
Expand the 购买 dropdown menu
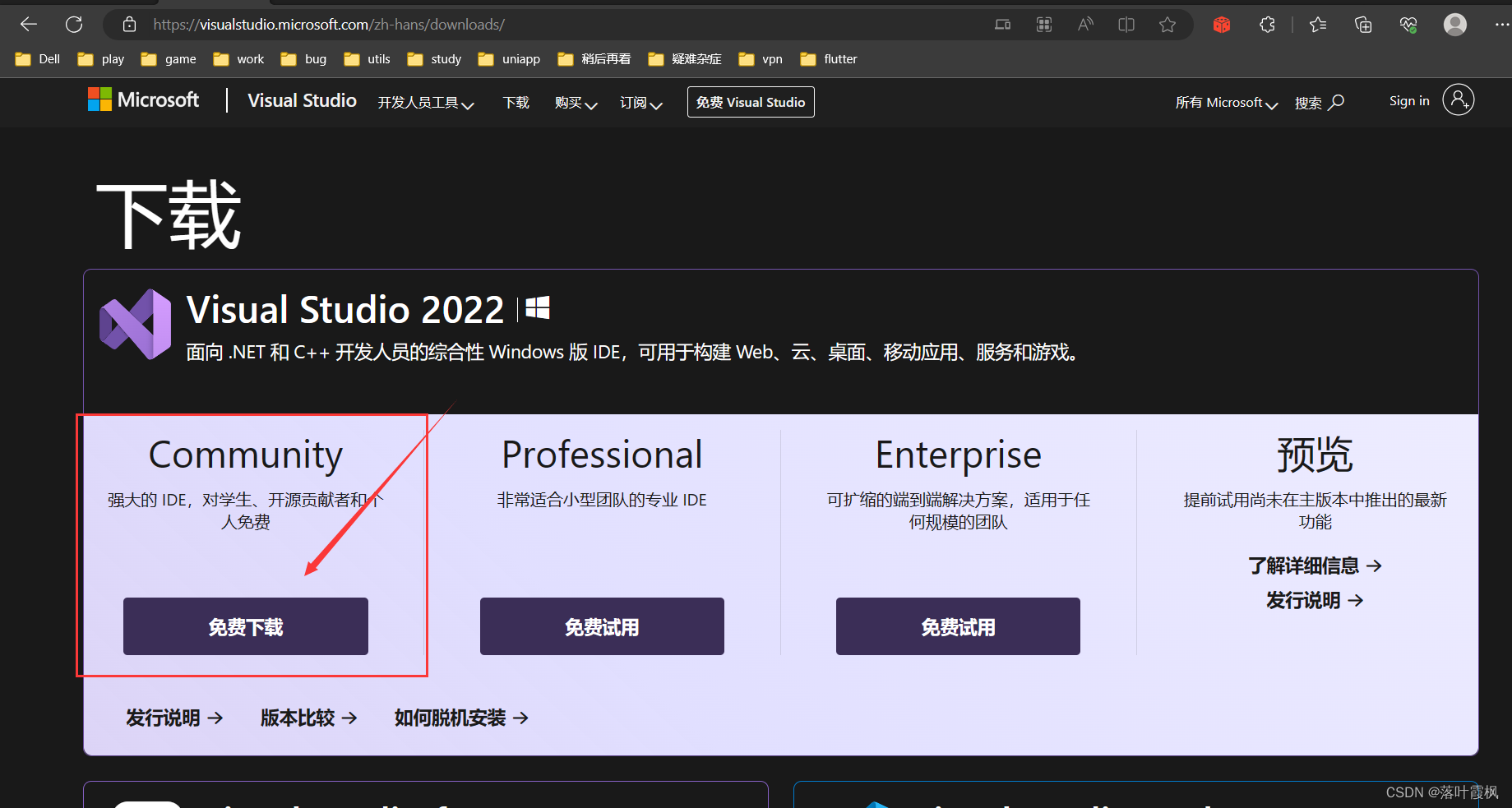576,103
